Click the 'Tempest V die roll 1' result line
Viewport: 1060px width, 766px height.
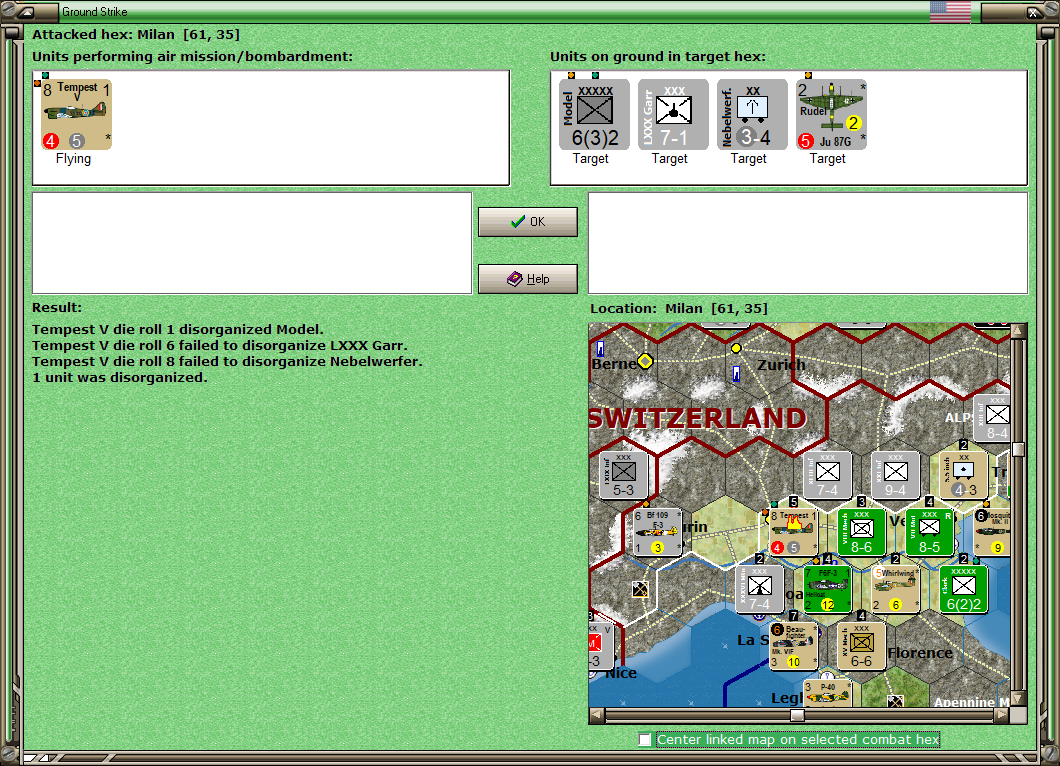tap(178, 330)
